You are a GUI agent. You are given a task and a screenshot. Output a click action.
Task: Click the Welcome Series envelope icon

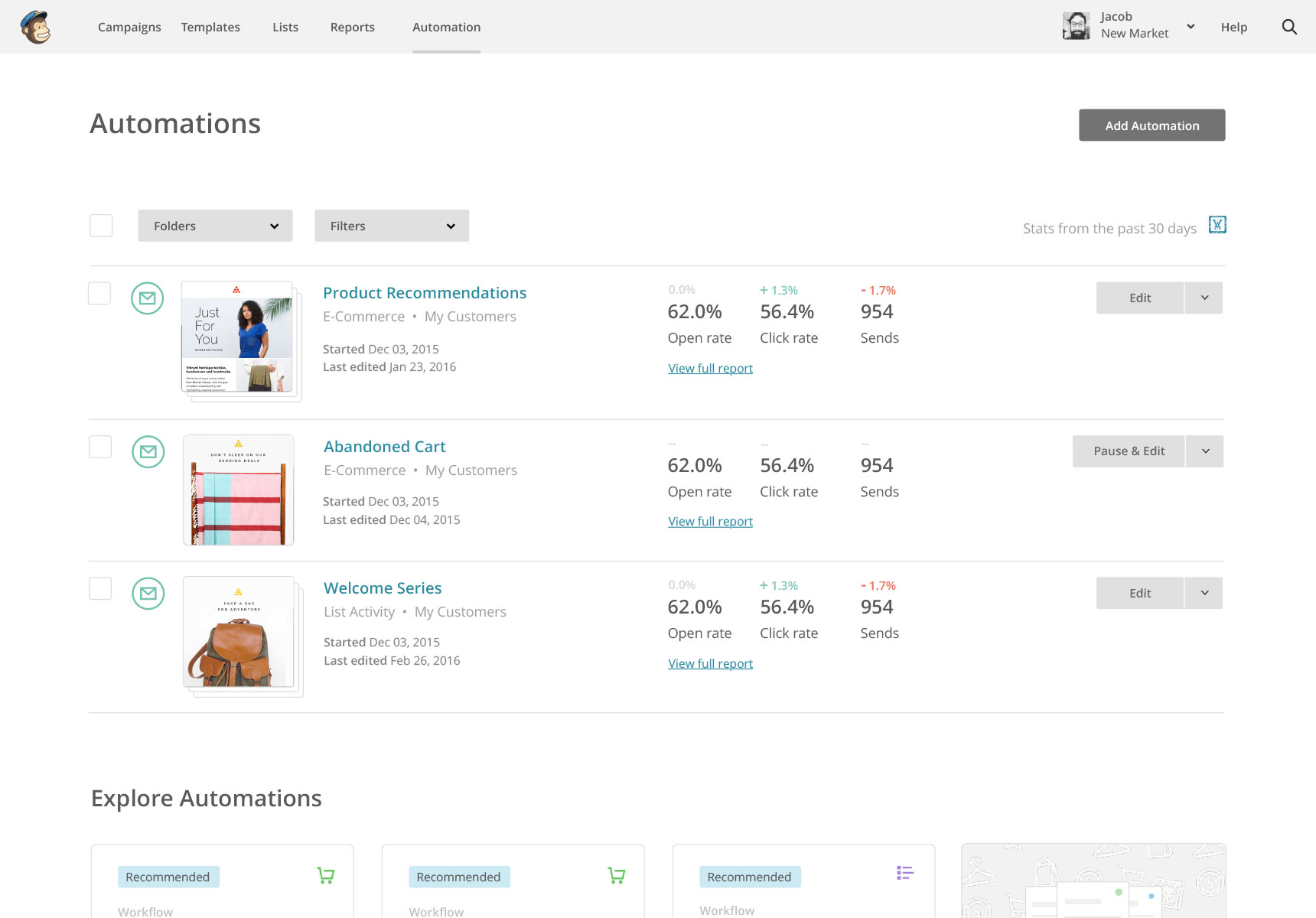(148, 594)
